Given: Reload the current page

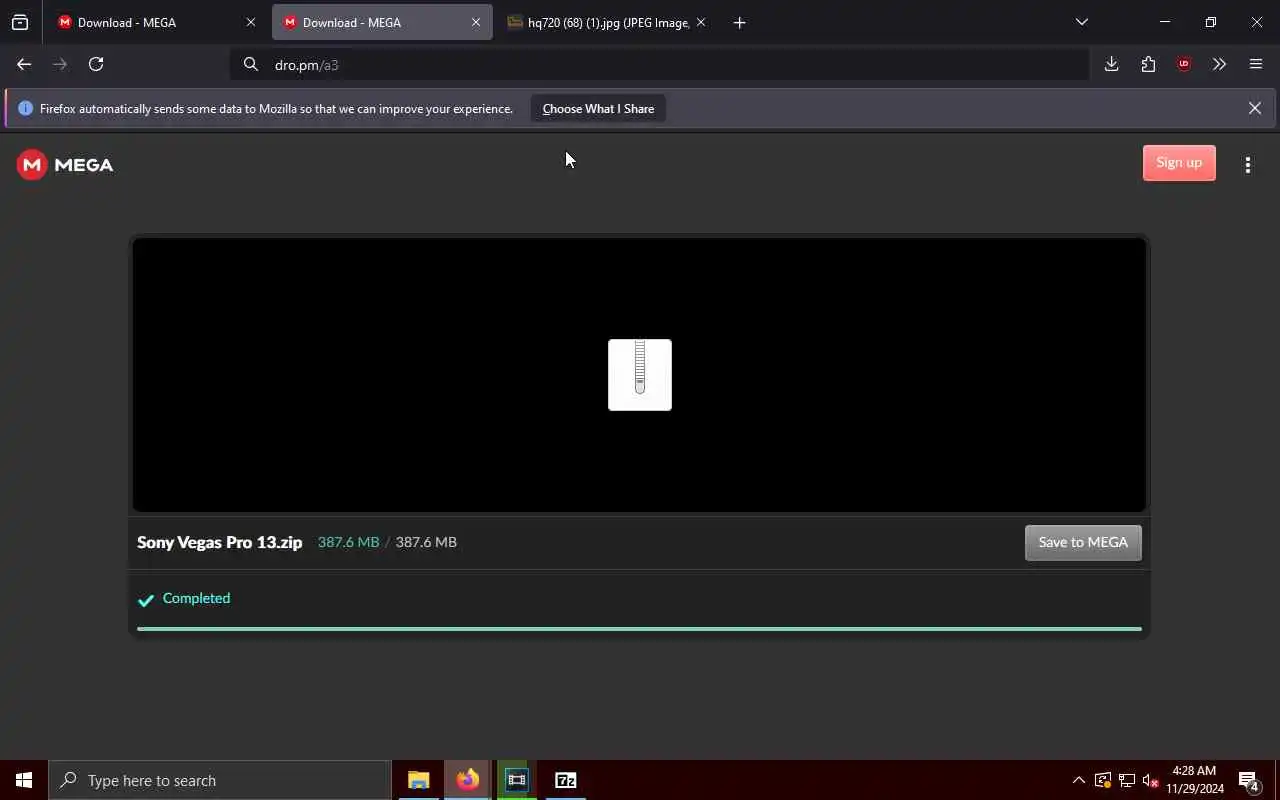Looking at the screenshot, I should (x=96, y=64).
